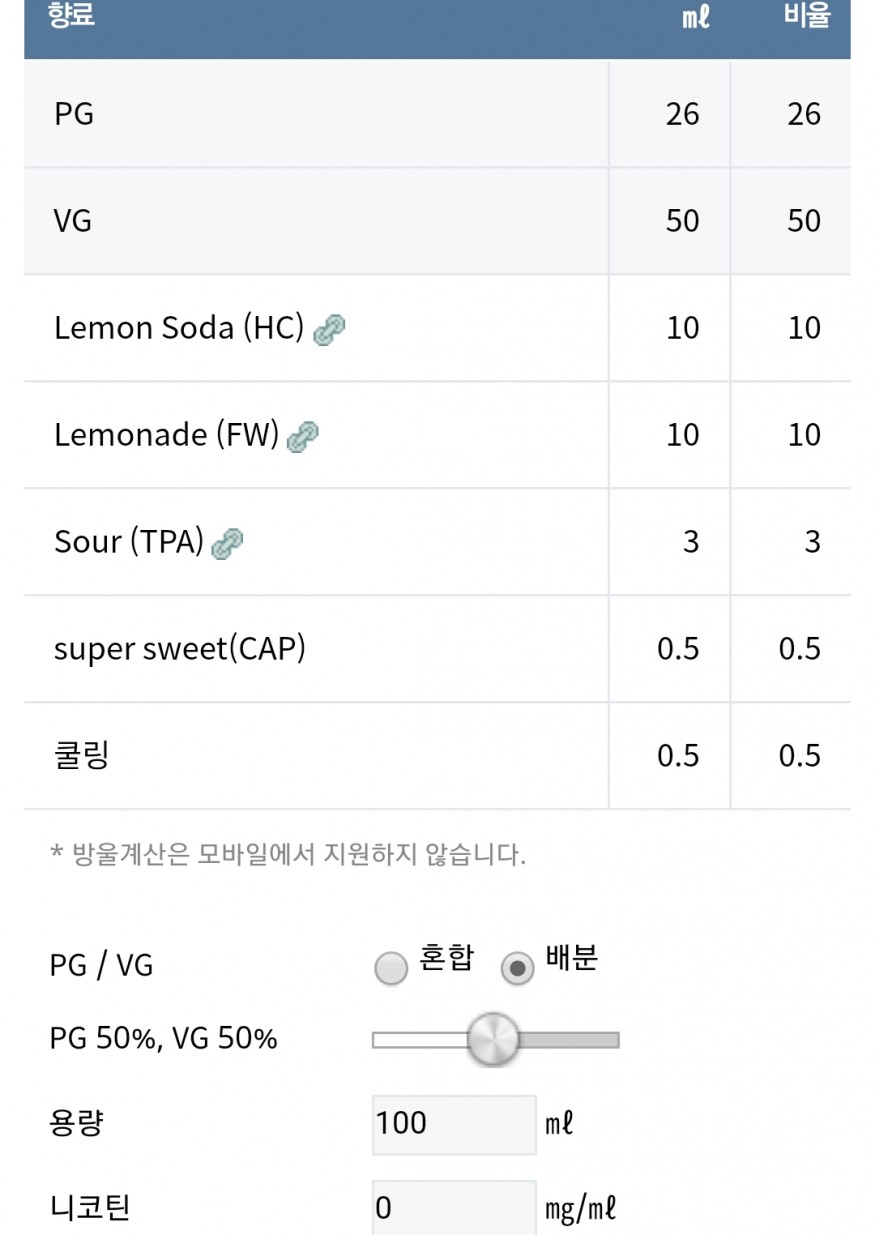Click the VG row label

click(x=73, y=221)
